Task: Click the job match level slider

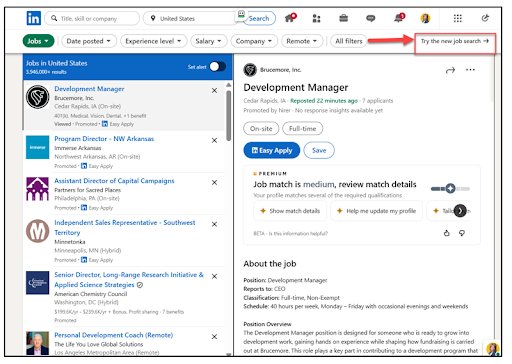Action: click(x=450, y=189)
